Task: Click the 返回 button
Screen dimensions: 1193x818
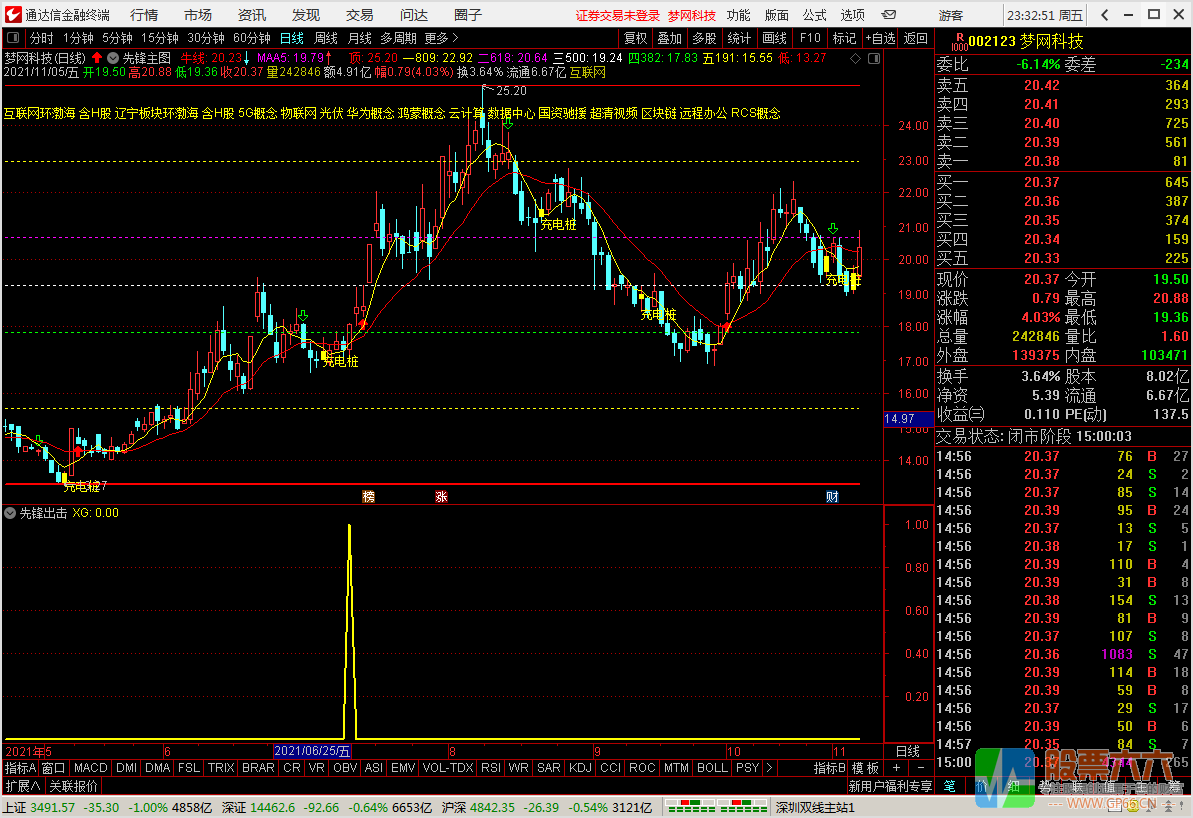Action: [x=915, y=38]
